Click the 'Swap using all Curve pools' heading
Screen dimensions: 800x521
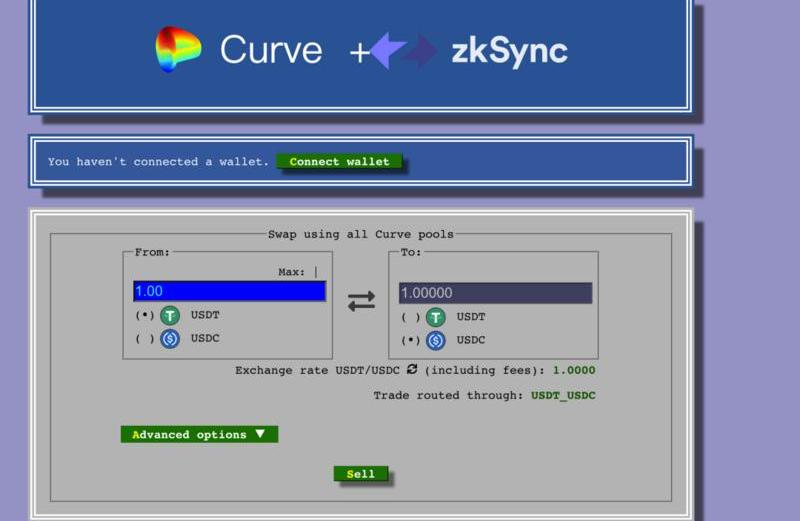pyautogui.click(x=361, y=234)
